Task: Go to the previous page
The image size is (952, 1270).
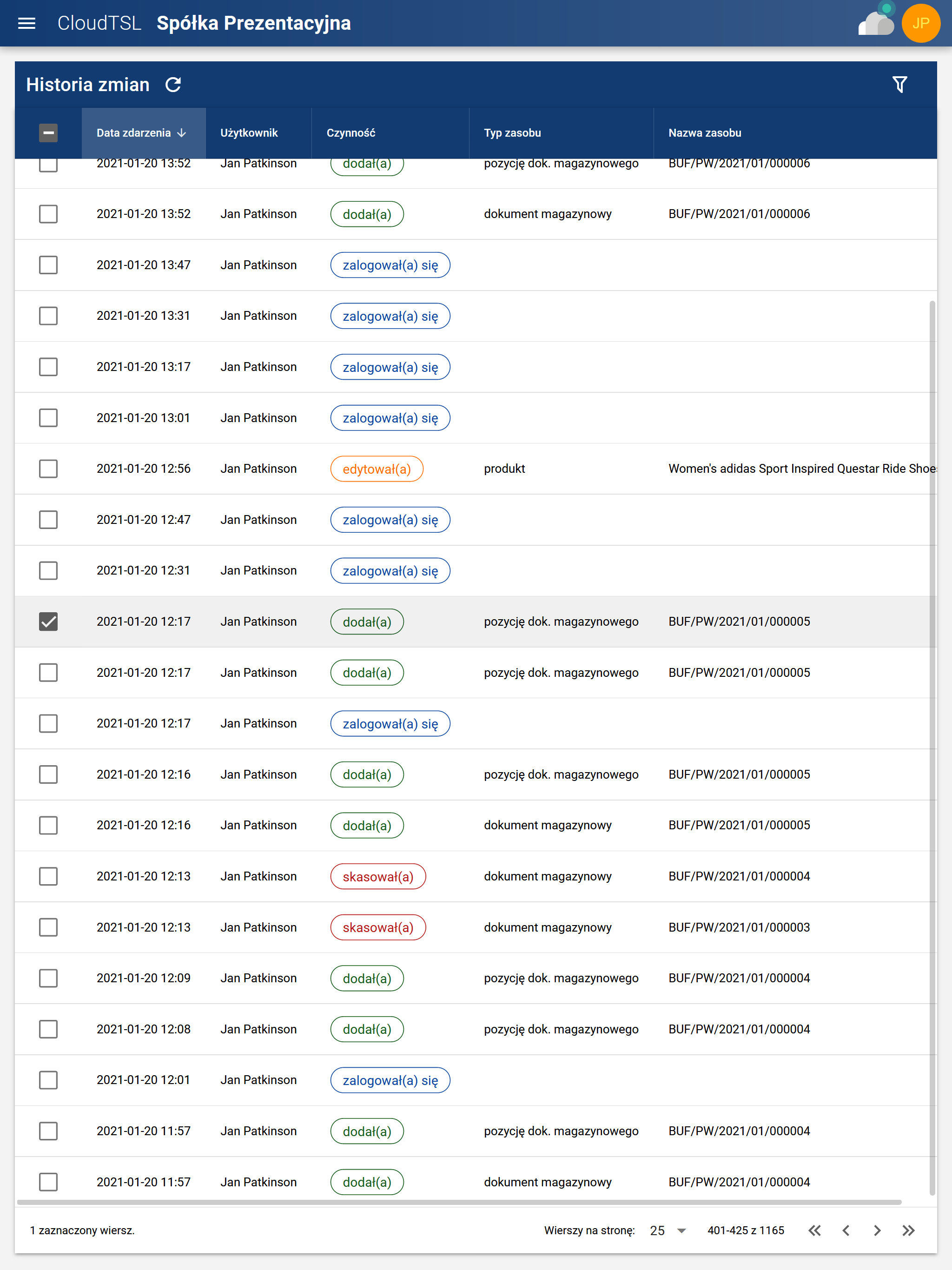Action: pyautogui.click(x=846, y=1230)
